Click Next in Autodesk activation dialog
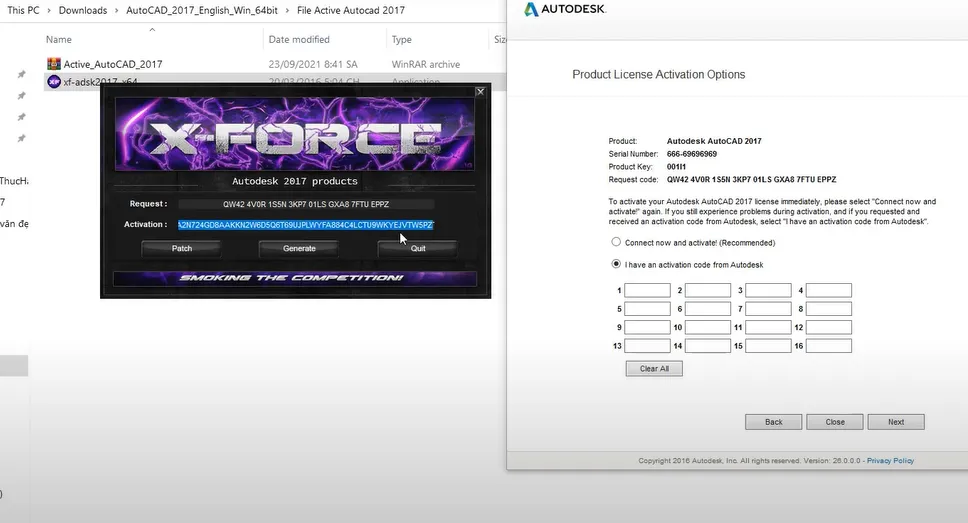This screenshot has width=968, height=523. (x=896, y=422)
